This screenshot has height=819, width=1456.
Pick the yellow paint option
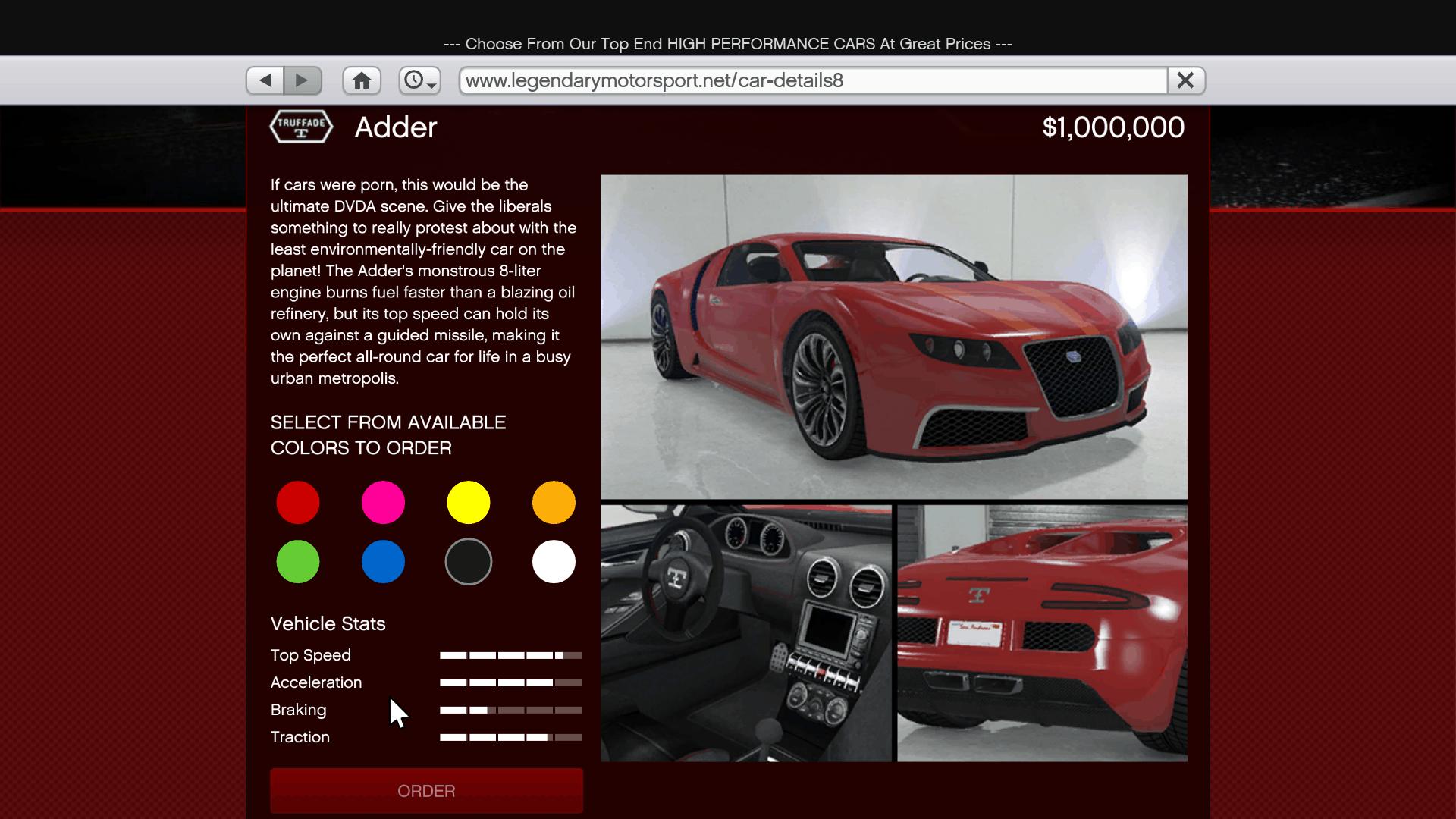pyautogui.click(x=468, y=502)
